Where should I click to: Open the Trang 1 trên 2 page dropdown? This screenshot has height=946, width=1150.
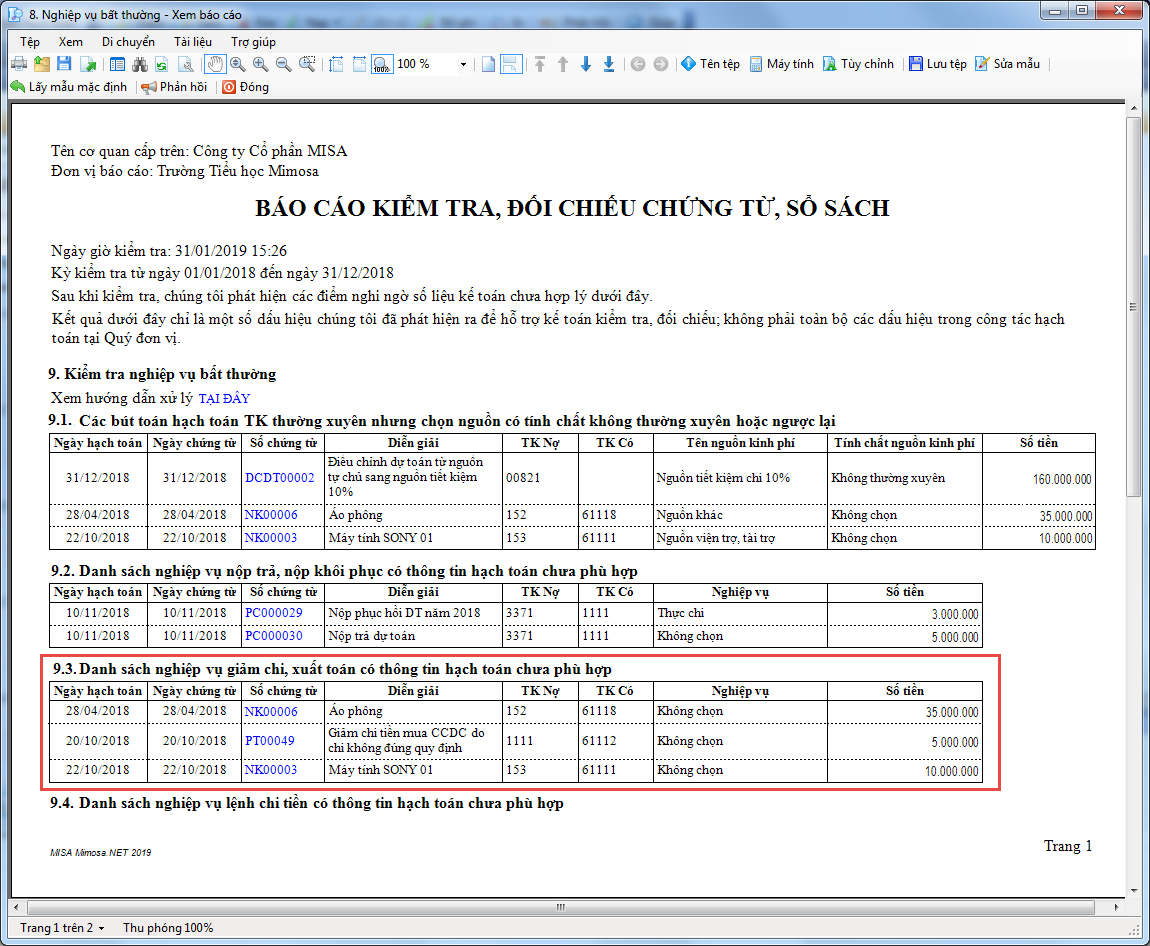tap(62, 928)
